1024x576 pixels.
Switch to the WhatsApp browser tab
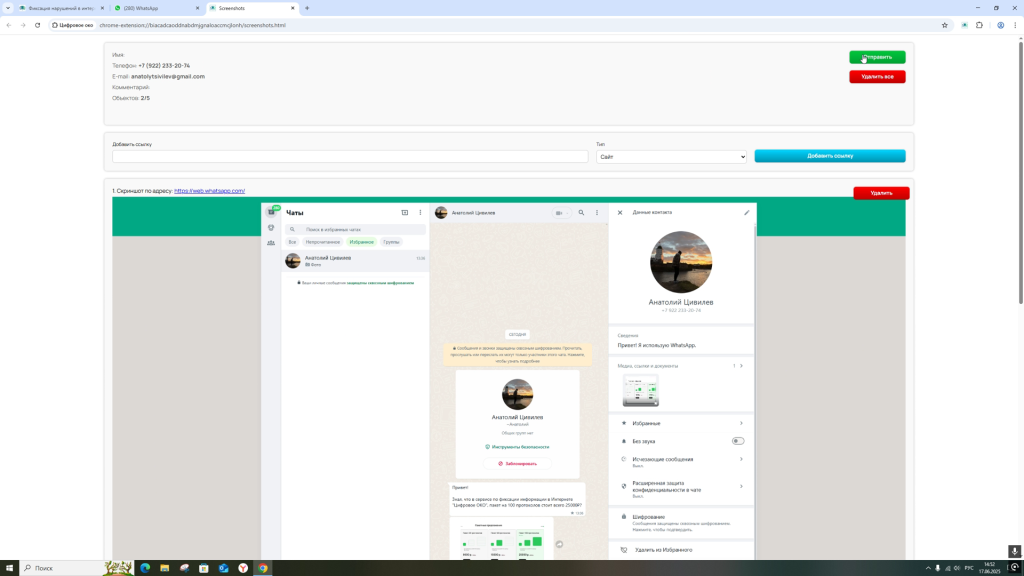click(x=155, y=8)
